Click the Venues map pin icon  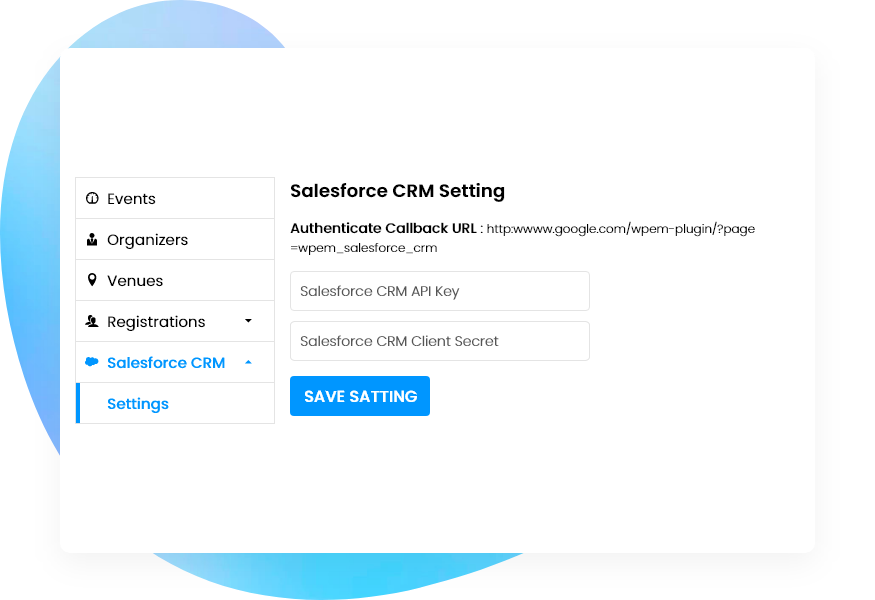[x=92, y=280]
